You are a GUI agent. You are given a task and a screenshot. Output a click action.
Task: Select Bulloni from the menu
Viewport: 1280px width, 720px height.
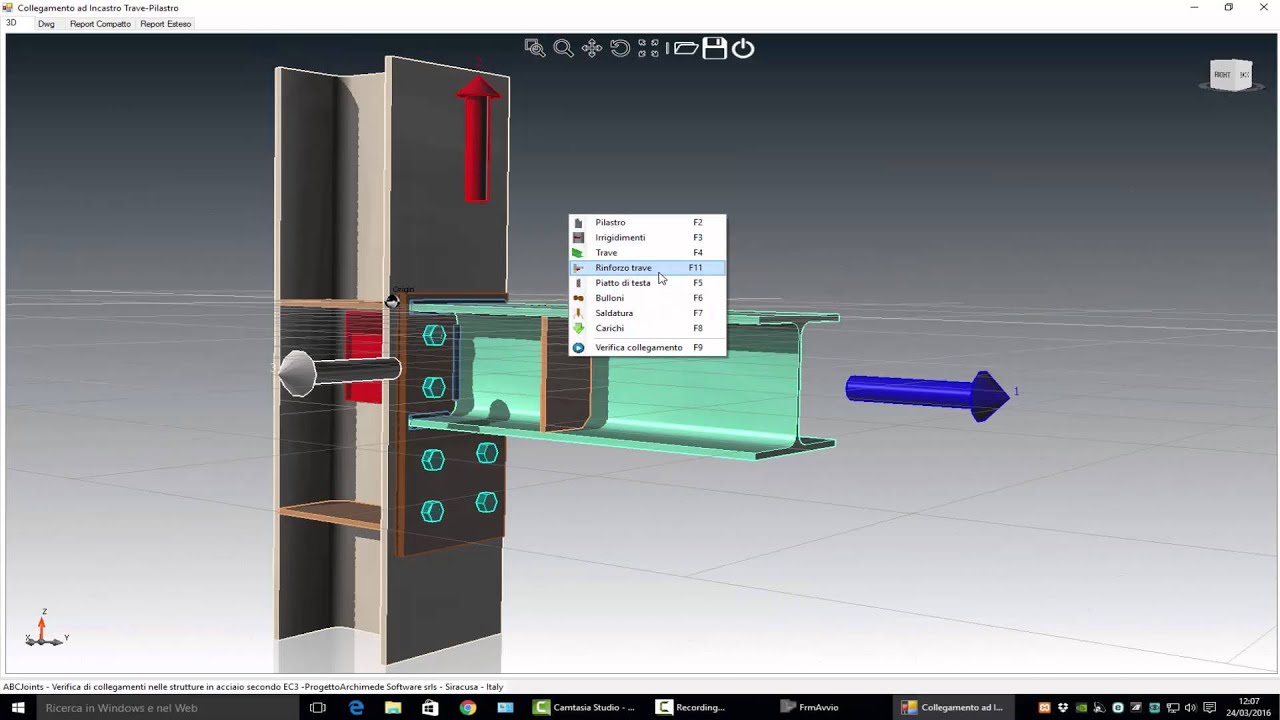[647, 297]
